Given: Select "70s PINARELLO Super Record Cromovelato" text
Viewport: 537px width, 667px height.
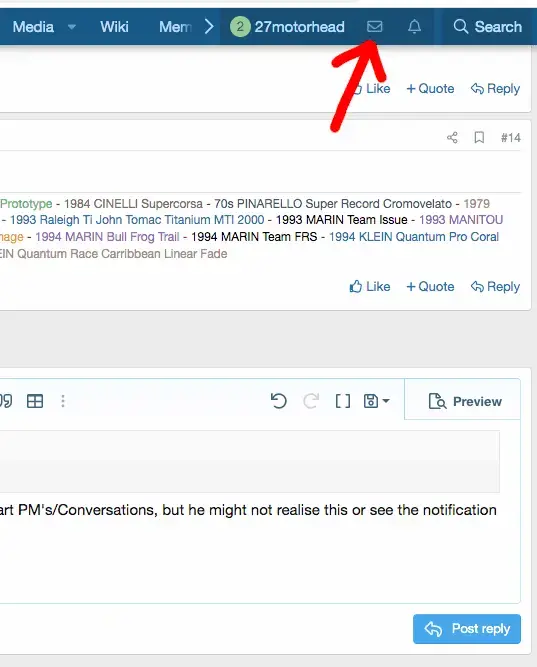Looking at the screenshot, I should click(x=333, y=203).
